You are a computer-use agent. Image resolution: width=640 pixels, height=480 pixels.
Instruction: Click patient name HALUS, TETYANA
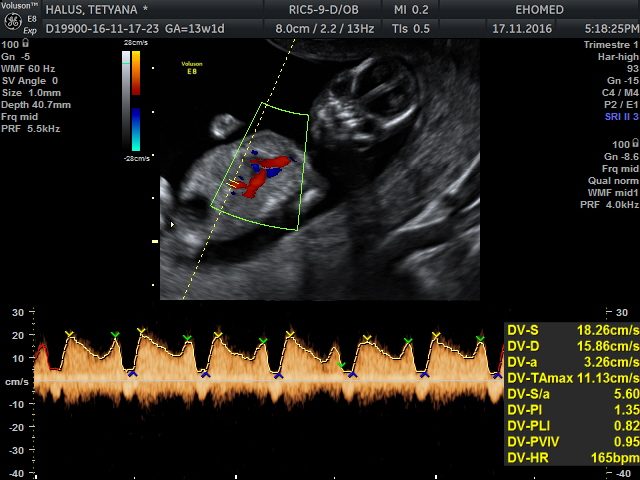click(92, 10)
